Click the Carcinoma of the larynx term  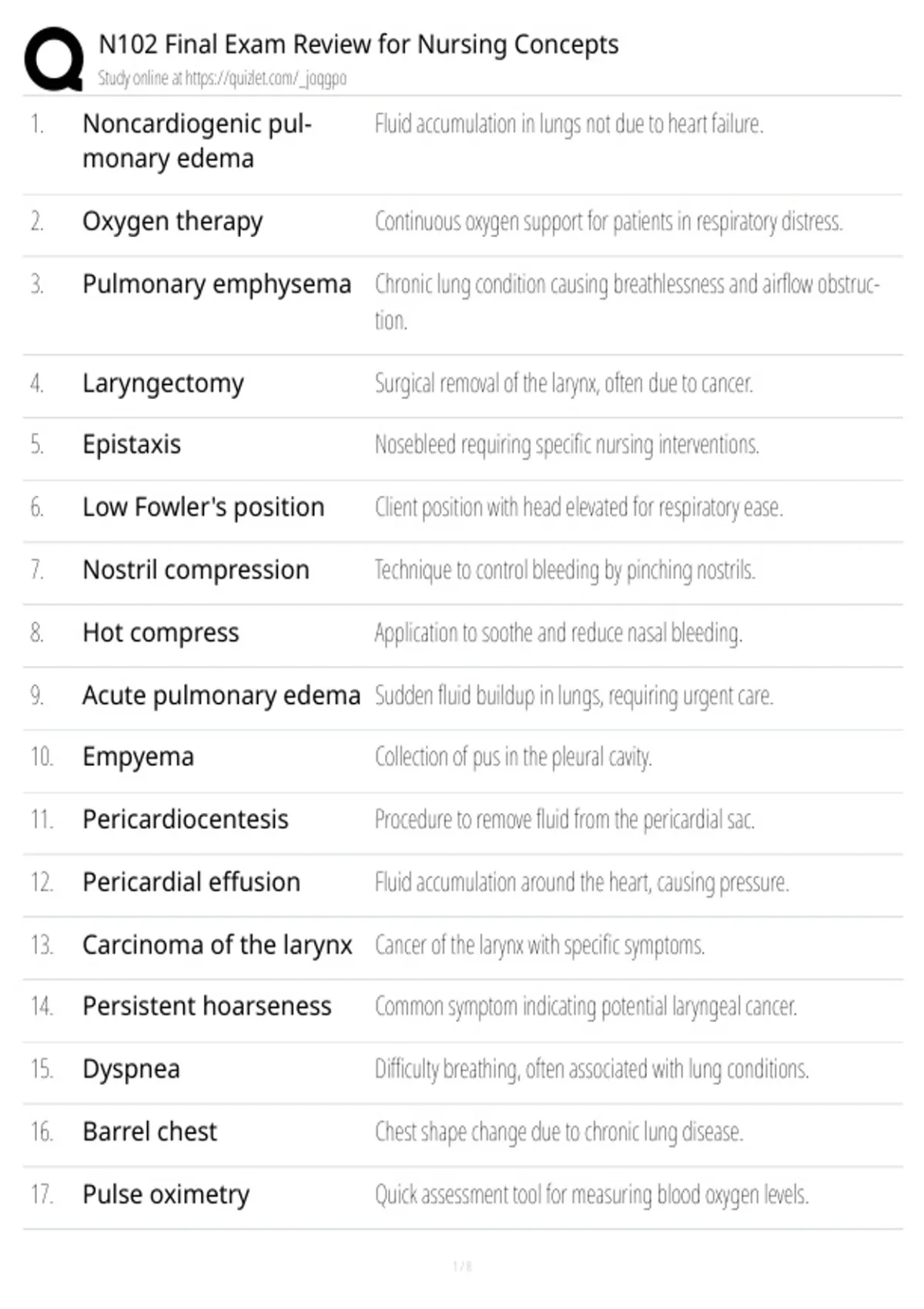(x=217, y=946)
